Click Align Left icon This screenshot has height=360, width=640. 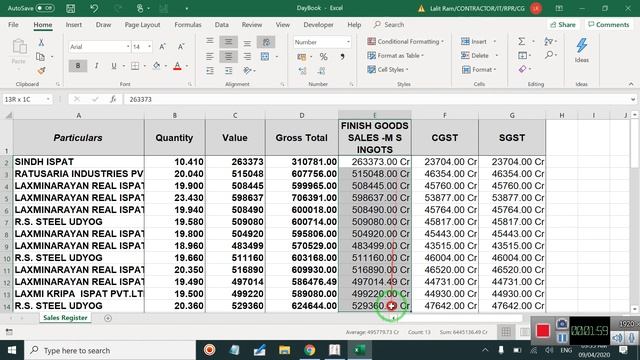click(210, 56)
